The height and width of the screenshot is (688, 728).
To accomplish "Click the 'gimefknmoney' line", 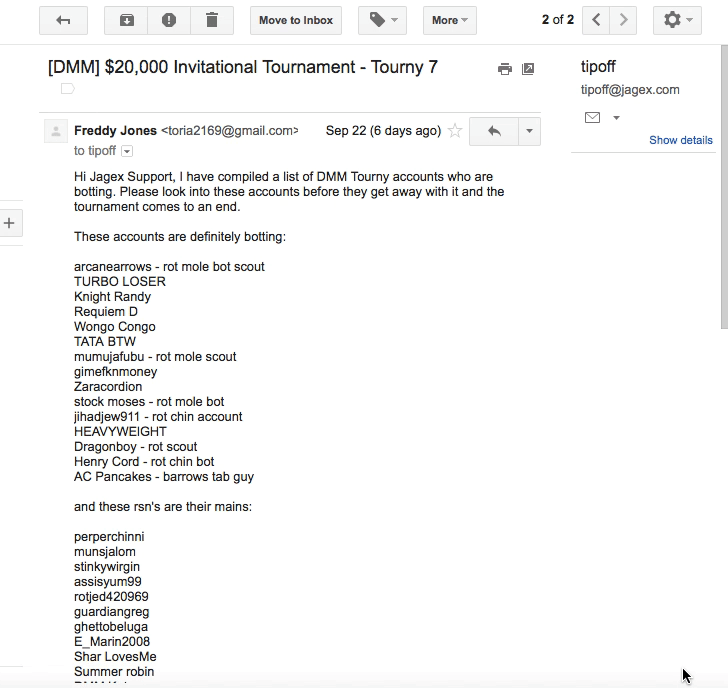I will (116, 372).
